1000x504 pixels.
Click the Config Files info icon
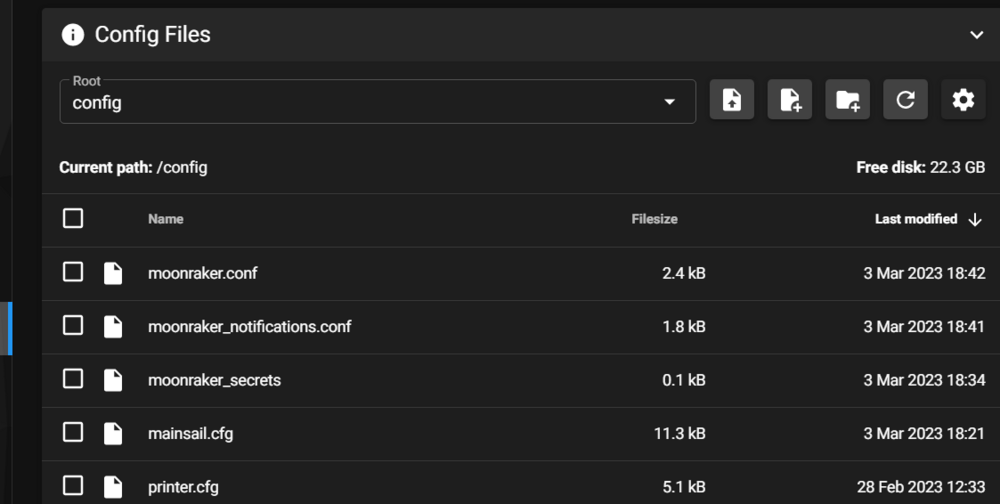coord(73,34)
